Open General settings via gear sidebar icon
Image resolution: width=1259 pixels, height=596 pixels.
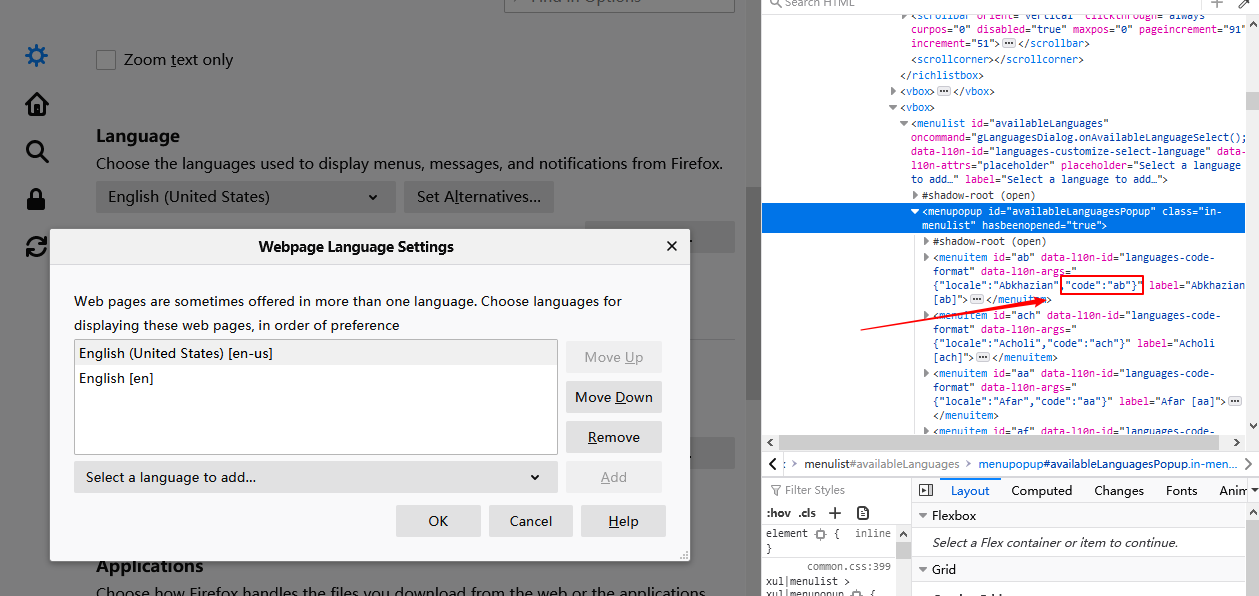pyautogui.click(x=36, y=56)
